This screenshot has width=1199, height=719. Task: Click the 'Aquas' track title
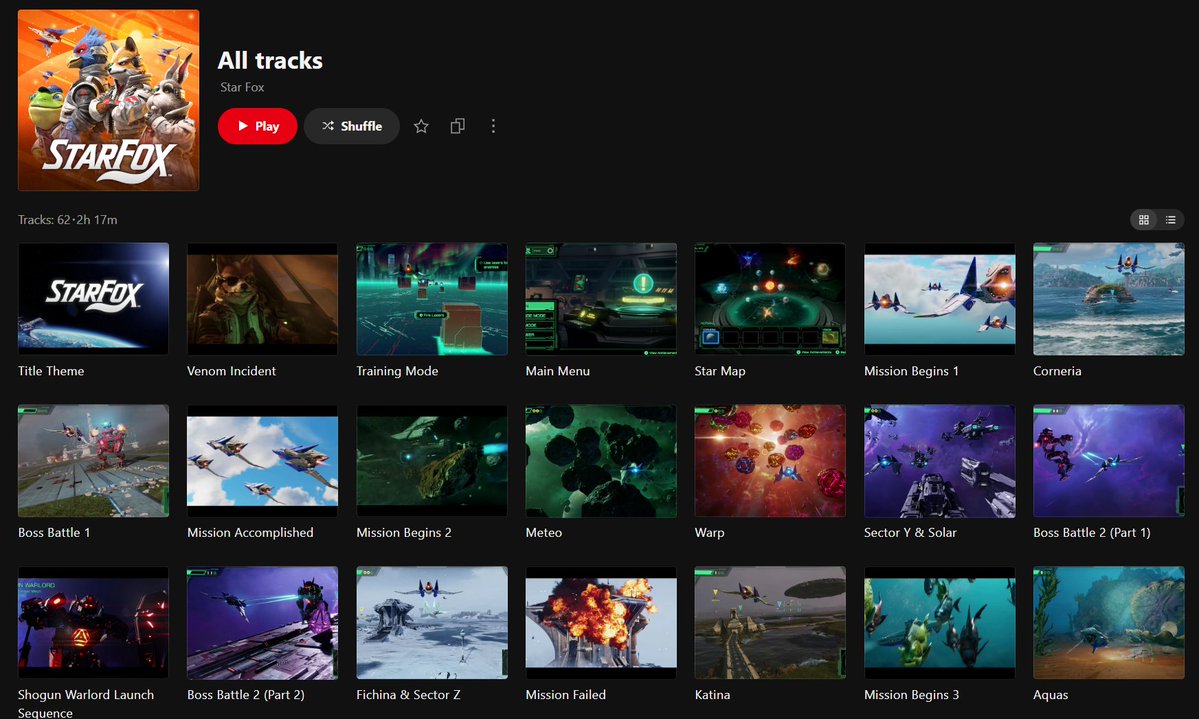(x=1050, y=695)
